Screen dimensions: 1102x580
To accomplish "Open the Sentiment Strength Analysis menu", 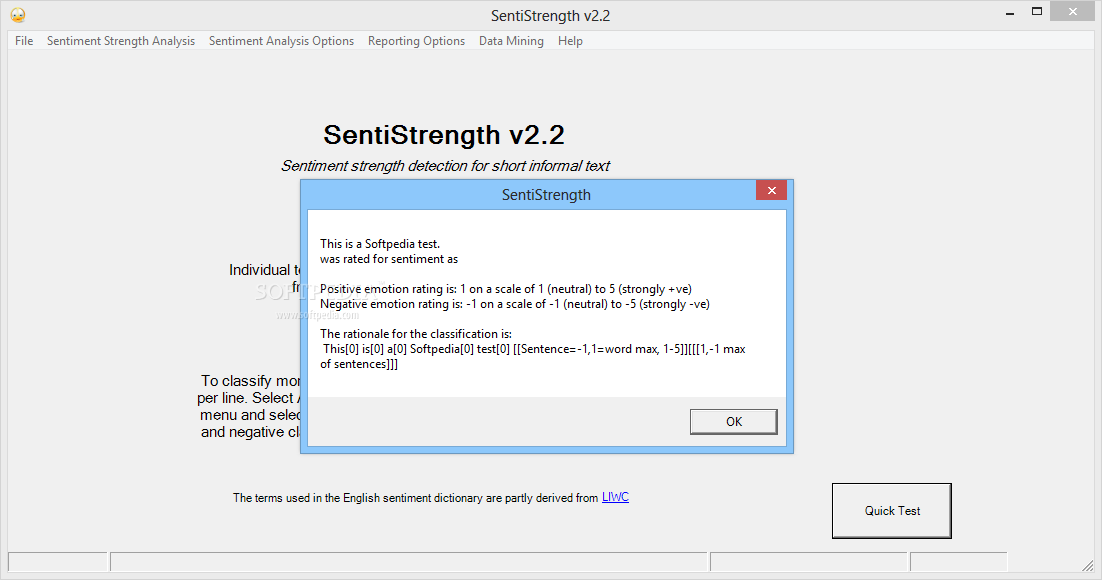I will [x=121, y=41].
